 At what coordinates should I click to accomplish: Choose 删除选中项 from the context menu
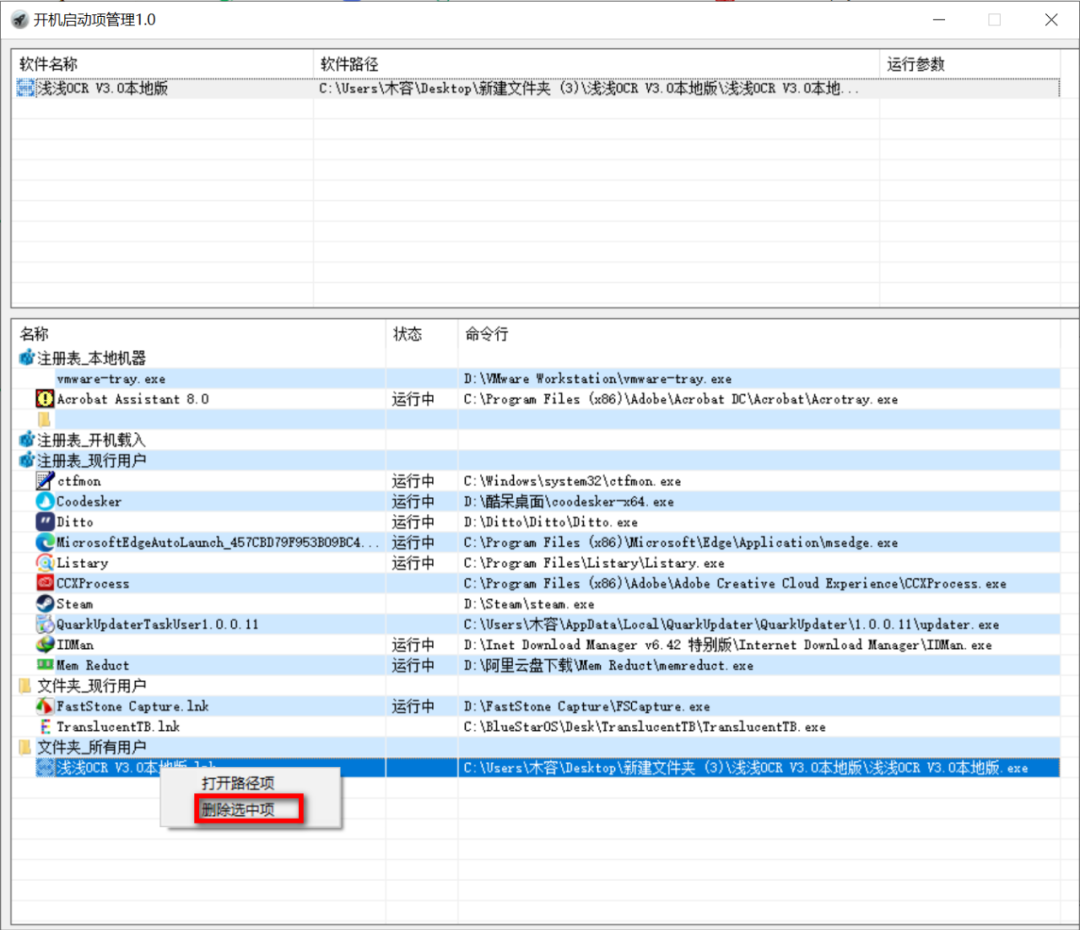click(238, 809)
